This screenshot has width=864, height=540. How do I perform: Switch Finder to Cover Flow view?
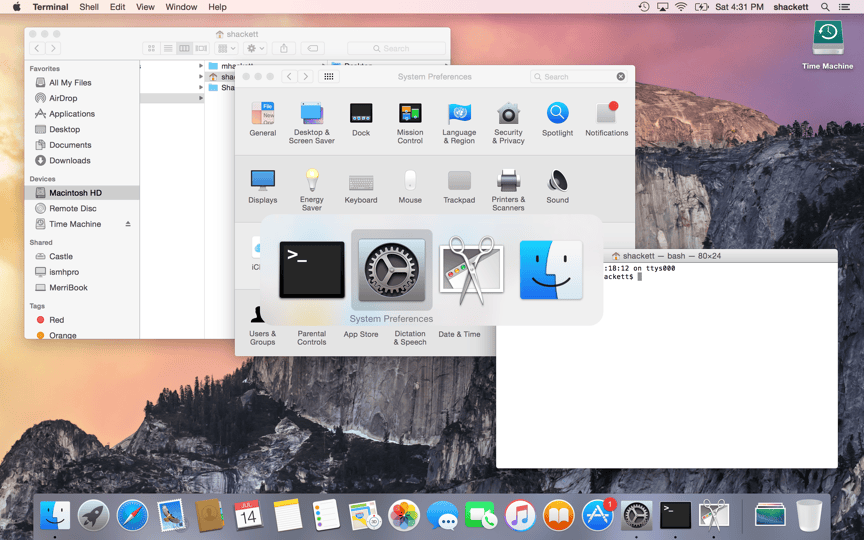pos(201,48)
